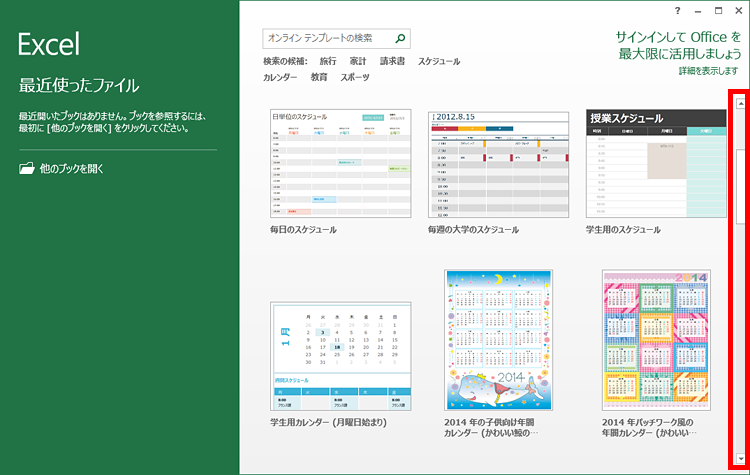
Task: Click the vertical scrollbar thumb
Action: (x=740, y=187)
